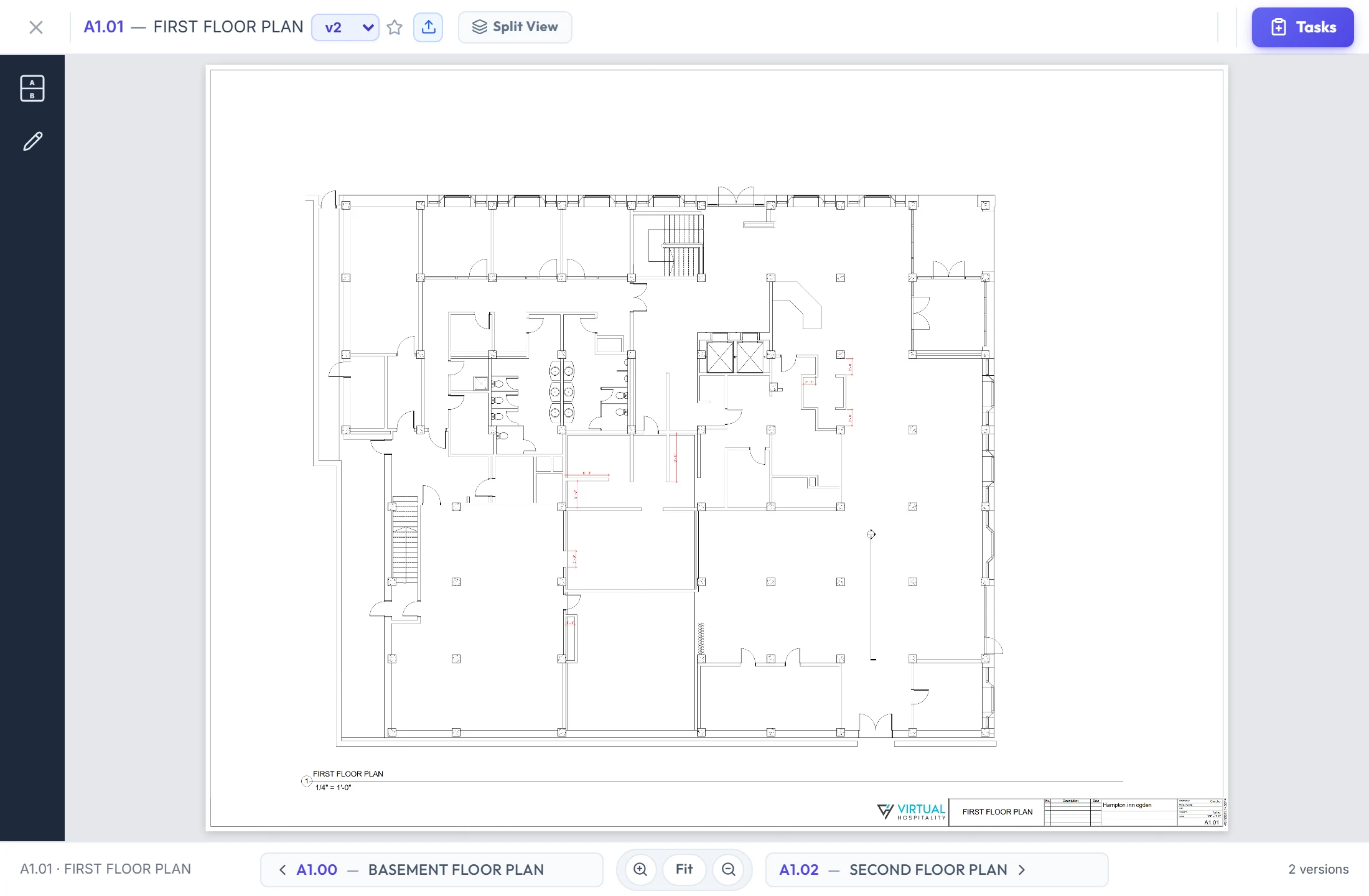Viewport: 1369px width, 896px height.
Task: Open the Tasks panel
Action: (1303, 27)
